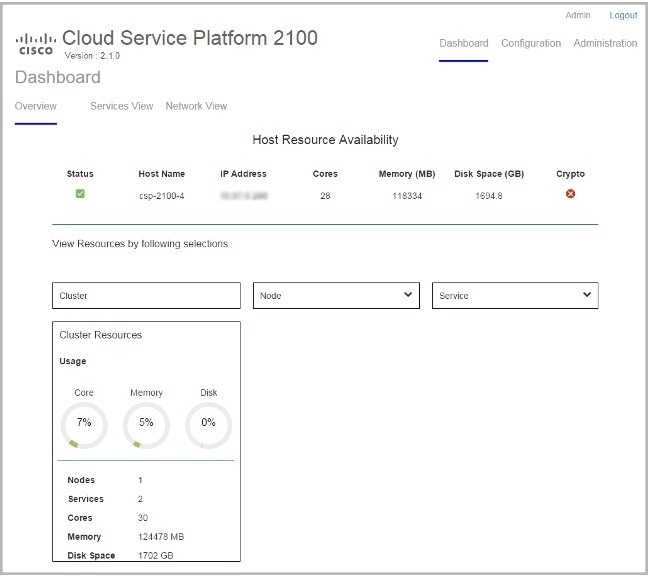Click the red Crypto error icon
The image size is (649, 576).
(x=570, y=194)
